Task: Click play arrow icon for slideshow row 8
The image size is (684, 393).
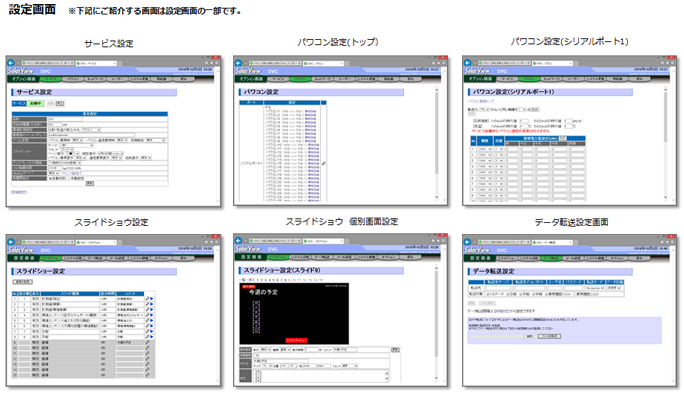Action: tap(152, 337)
